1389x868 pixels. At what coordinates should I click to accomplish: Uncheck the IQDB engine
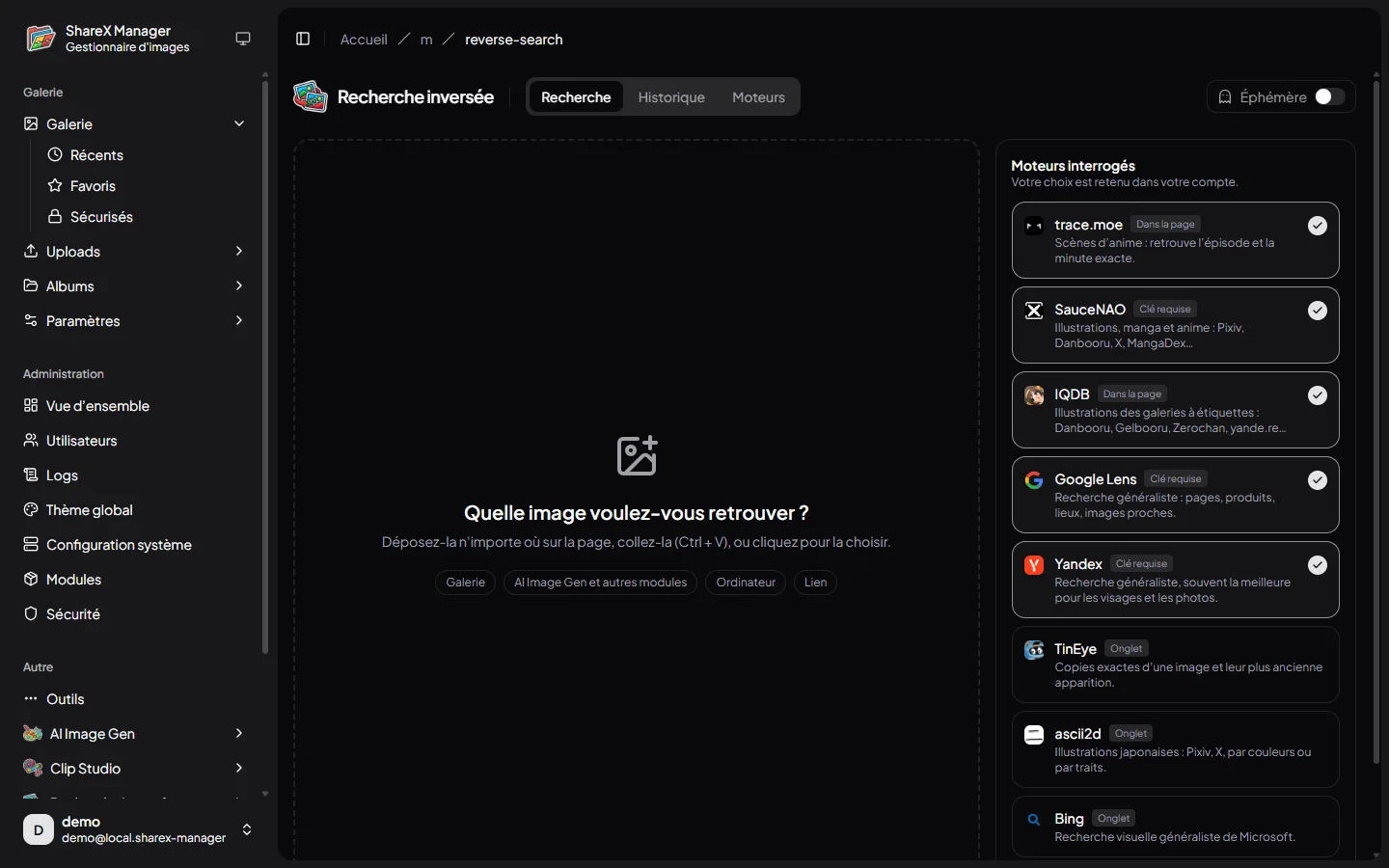point(1318,395)
